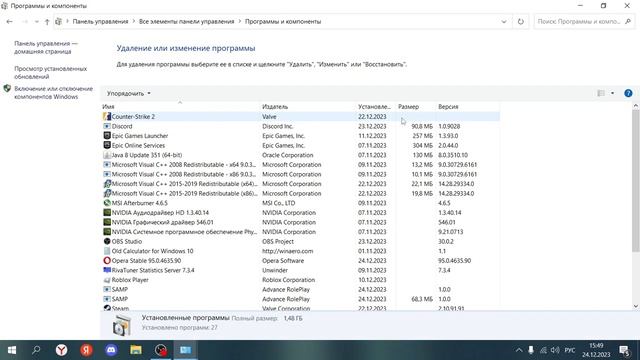Image resolution: width=640 pixels, height=360 pixels.
Task: Select RivaTuner Statistics Server icon
Action: 107,270
